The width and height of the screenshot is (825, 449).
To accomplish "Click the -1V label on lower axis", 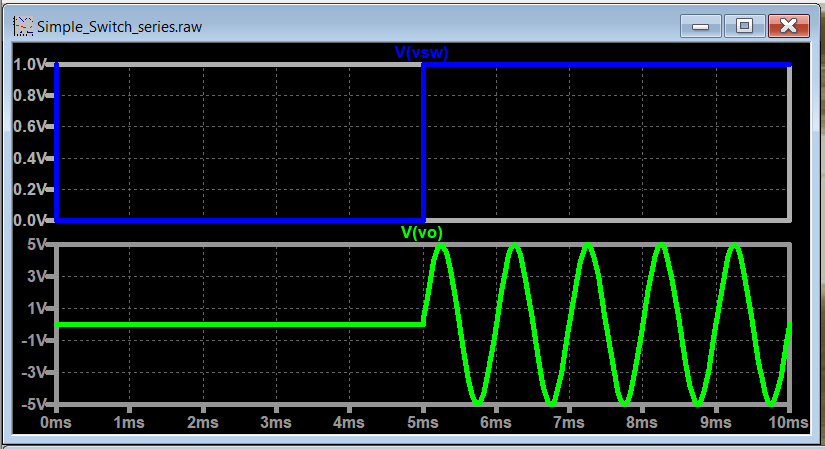I will coord(34,340).
